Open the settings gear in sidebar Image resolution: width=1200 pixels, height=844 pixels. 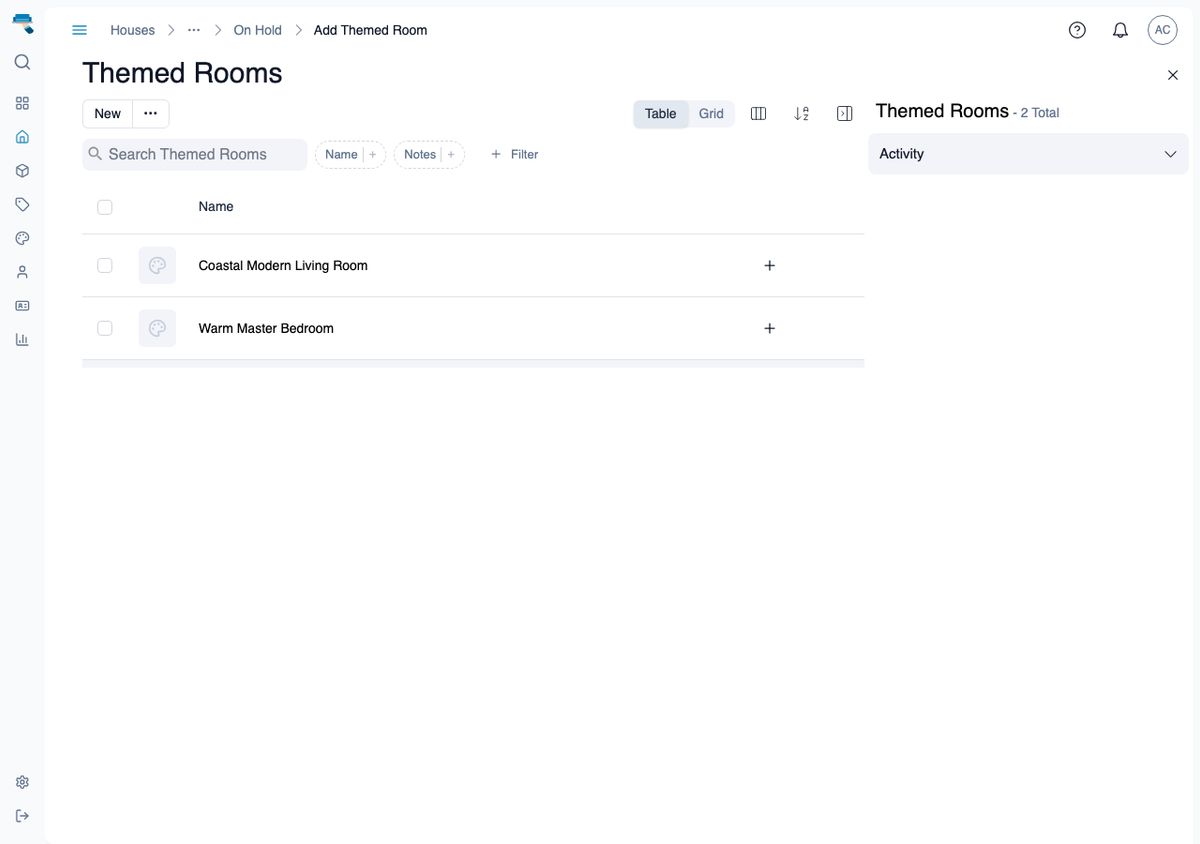[x=22, y=782]
